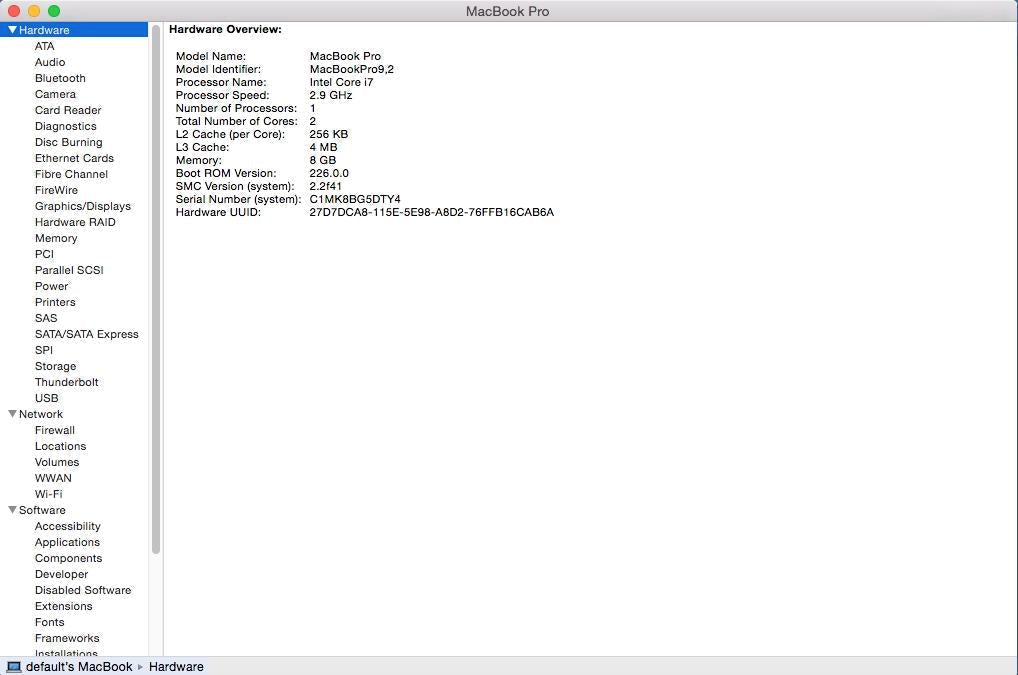This screenshot has width=1018, height=675.
Task: Select Memory under Hardware
Action: (56, 238)
